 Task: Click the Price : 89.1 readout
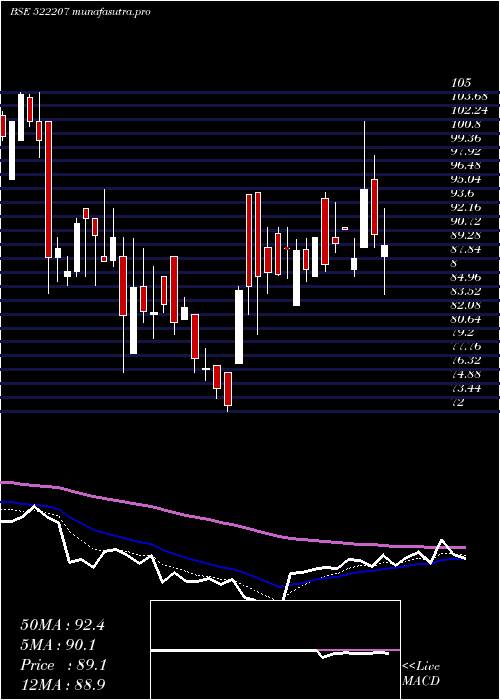coord(63,665)
